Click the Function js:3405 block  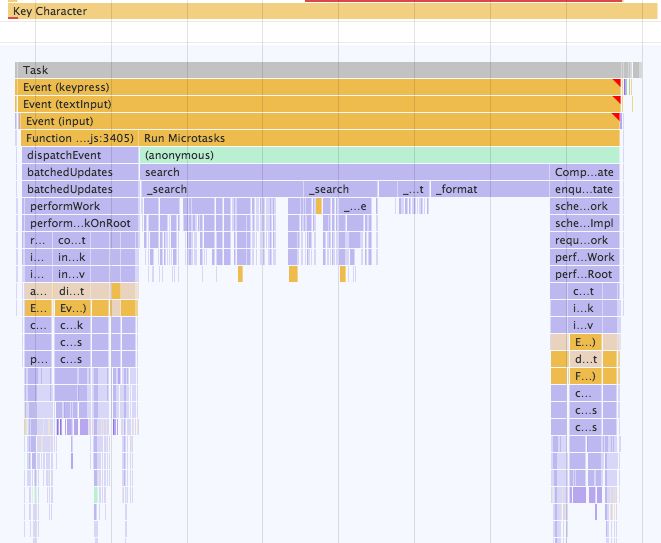[78, 138]
